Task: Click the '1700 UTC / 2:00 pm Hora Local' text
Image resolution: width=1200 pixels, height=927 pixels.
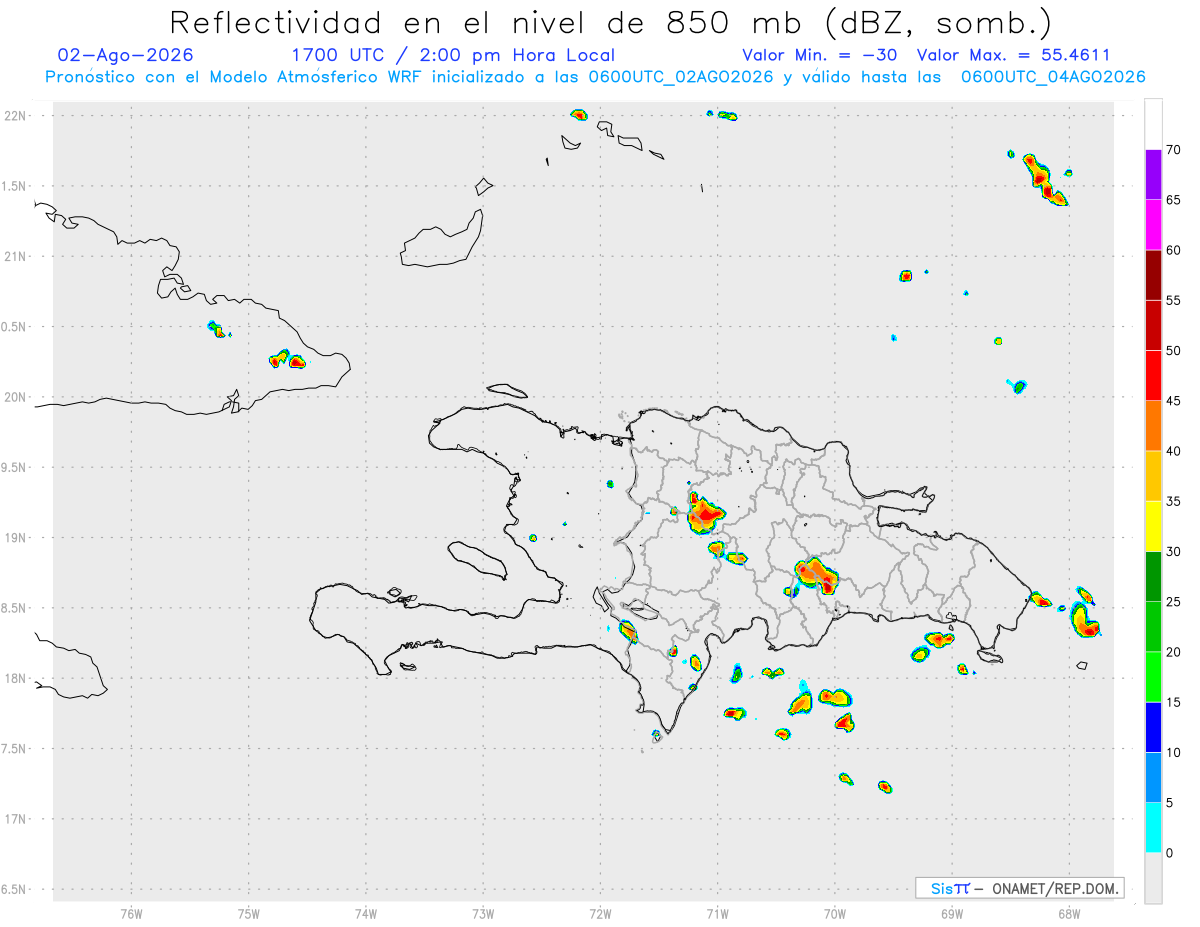Action: pyautogui.click(x=453, y=55)
